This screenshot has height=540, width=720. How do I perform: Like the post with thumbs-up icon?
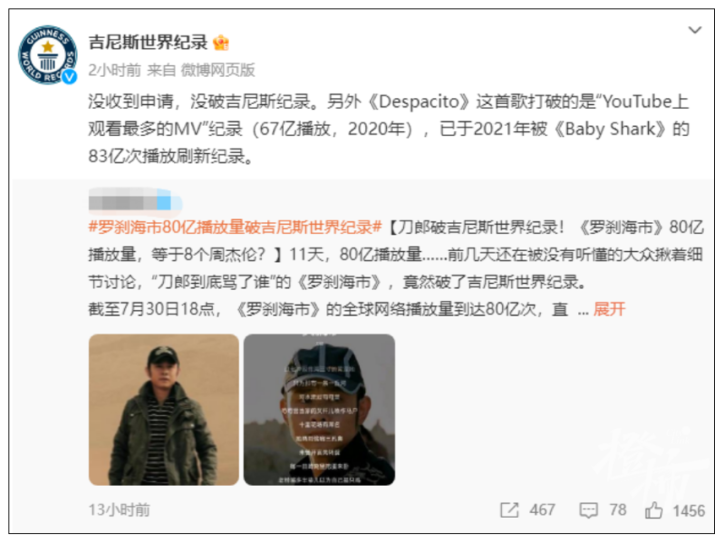click(653, 510)
